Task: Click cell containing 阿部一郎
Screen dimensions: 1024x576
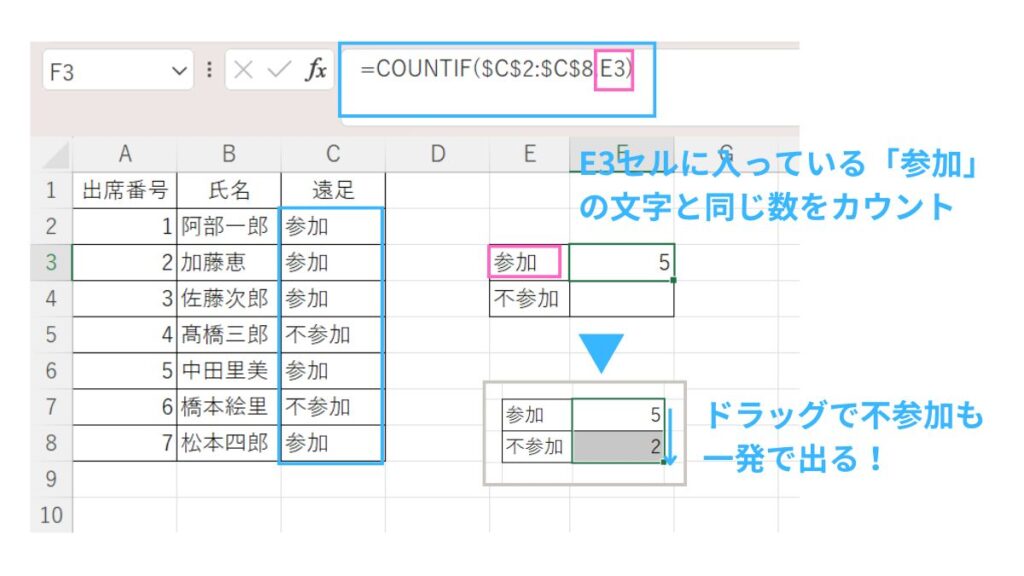Action: point(229,227)
